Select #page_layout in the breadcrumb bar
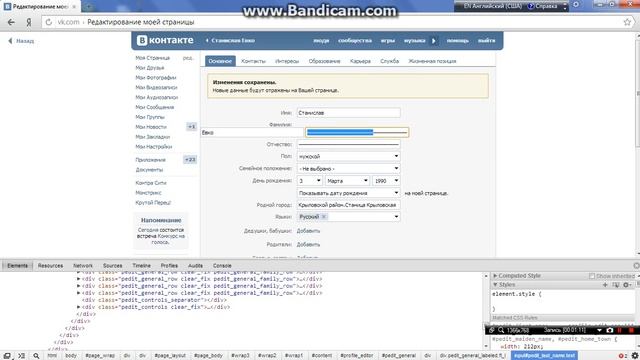The height and width of the screenshot is (360, 640). pos(170,356)
